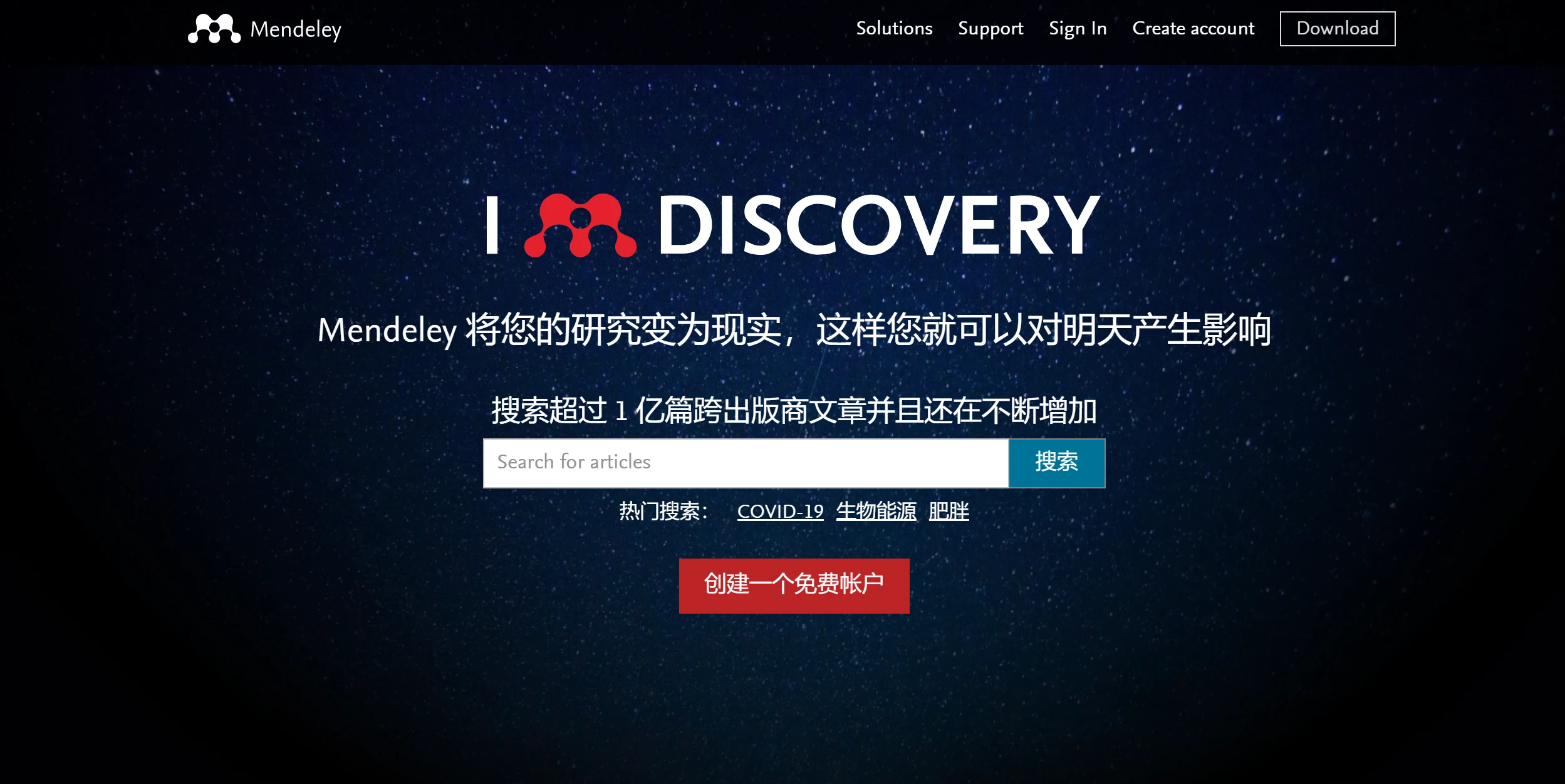Select the 肥胖 trending topic tab
The height and width of the screenshot is (784, 1565).
(952, 512)
